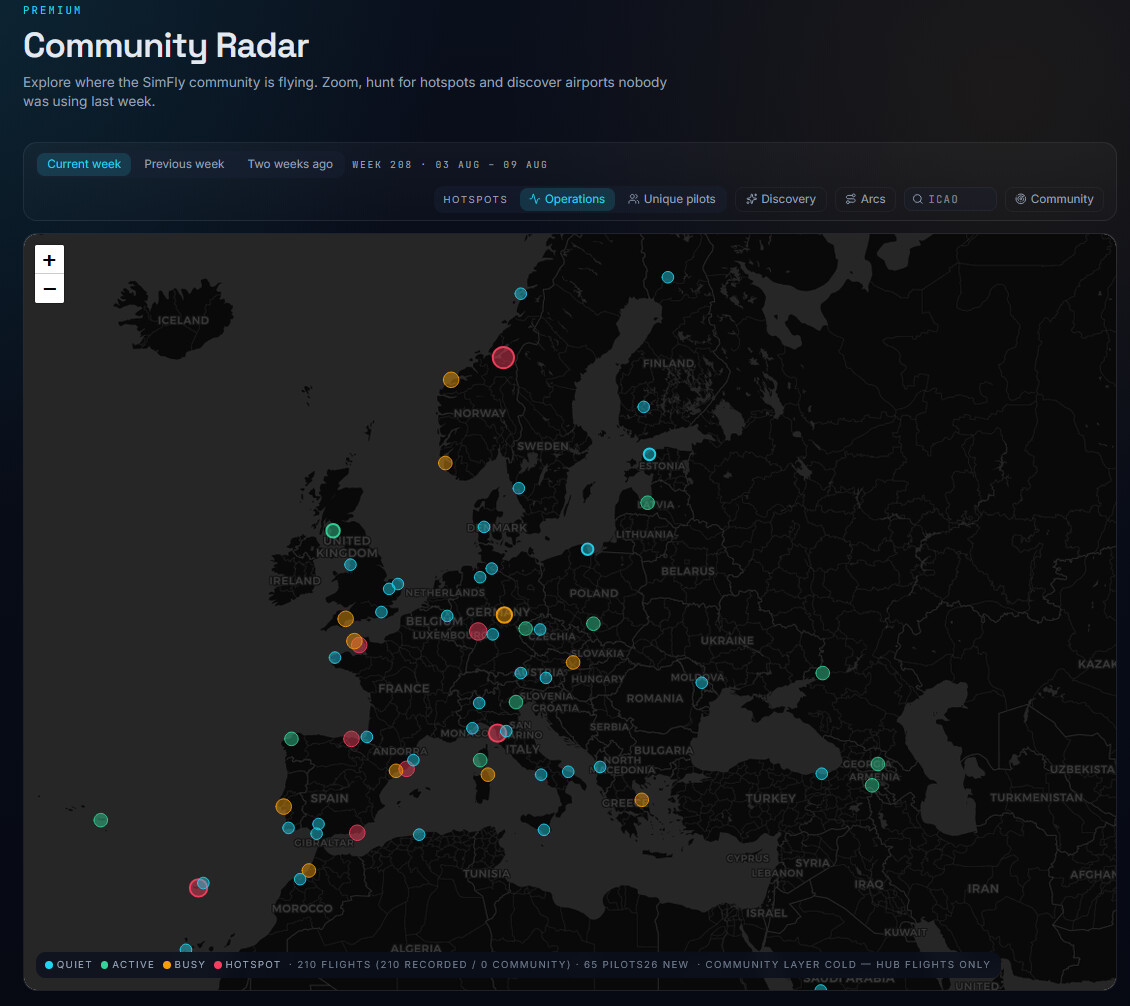Click the cyan marker in Moldova
The height and width of the screenshot is (1006, 1130).
pyautogui.click(x=702, y=682)
